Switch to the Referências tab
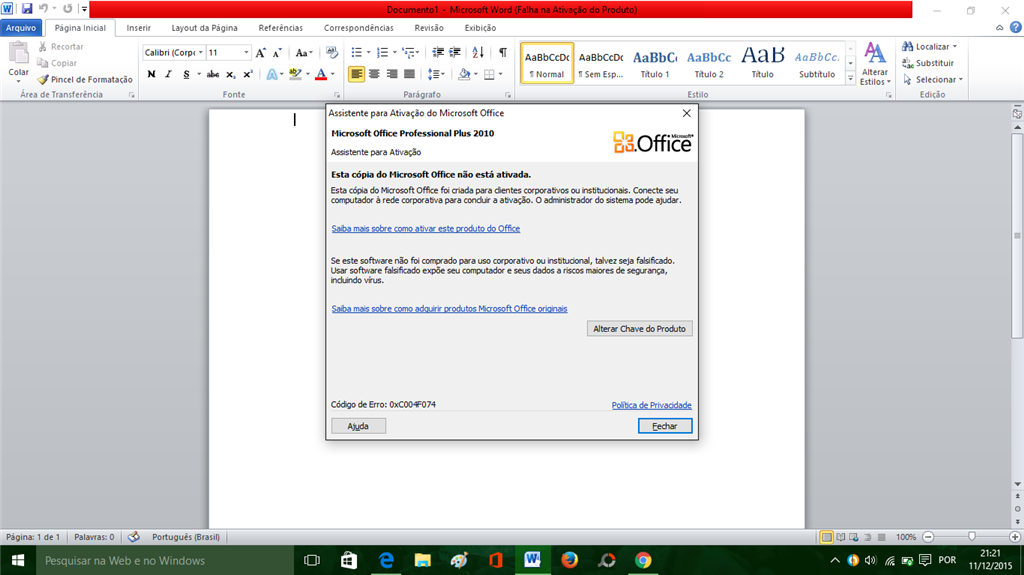The width and height of the screenshot is (1024, 575). 281,28
